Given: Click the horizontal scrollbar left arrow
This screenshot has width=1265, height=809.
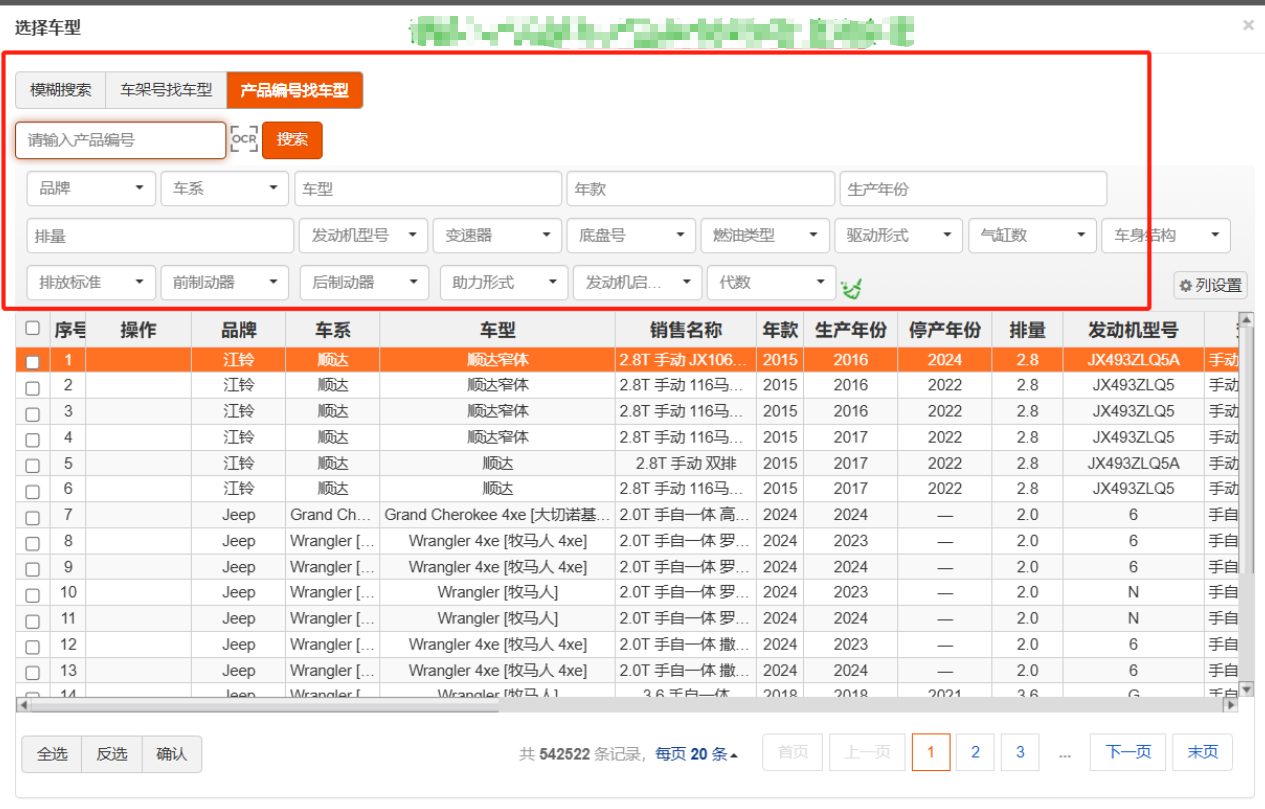Looking at the screenshot, I should (x=23, y=705).
